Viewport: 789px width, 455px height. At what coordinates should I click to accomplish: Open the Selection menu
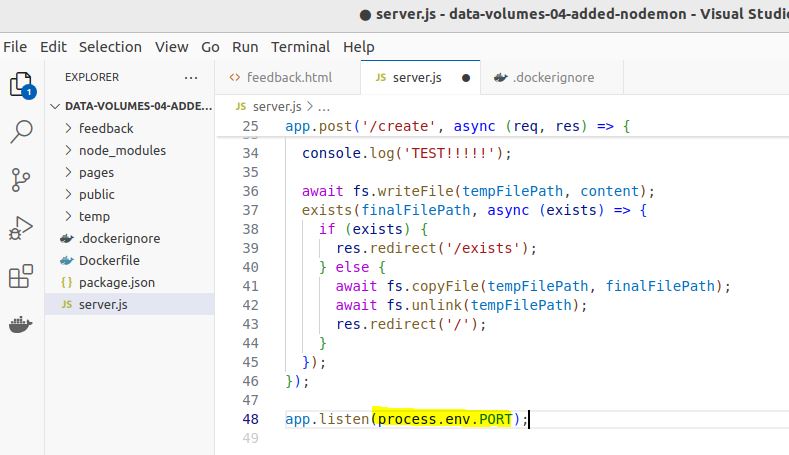pos(110,47)
